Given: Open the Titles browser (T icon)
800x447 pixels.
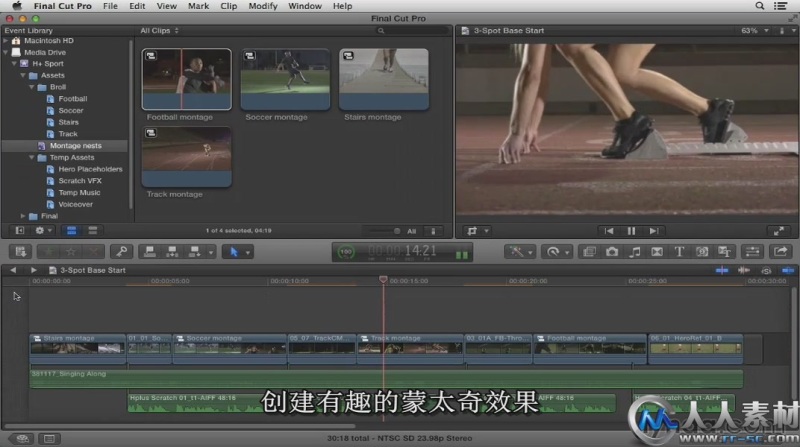Looking at the screenshot, I should [680, 252].
